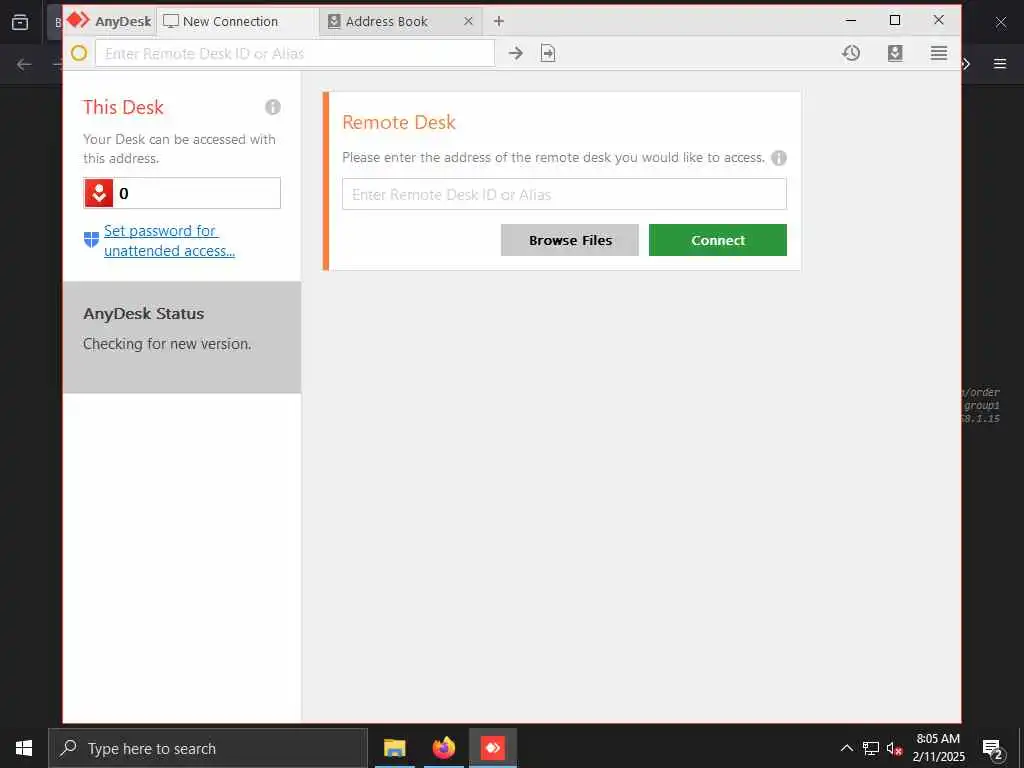This screenshot has width=1024, height=768.
Task: Open Firefox from the taskbar
Action: (444, 748)
